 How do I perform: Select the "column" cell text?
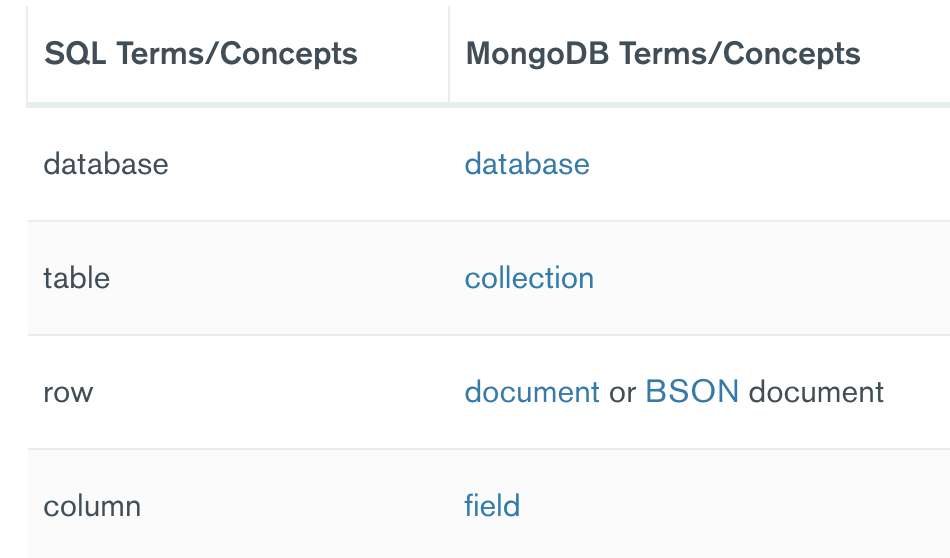click(x=92, y=506)
